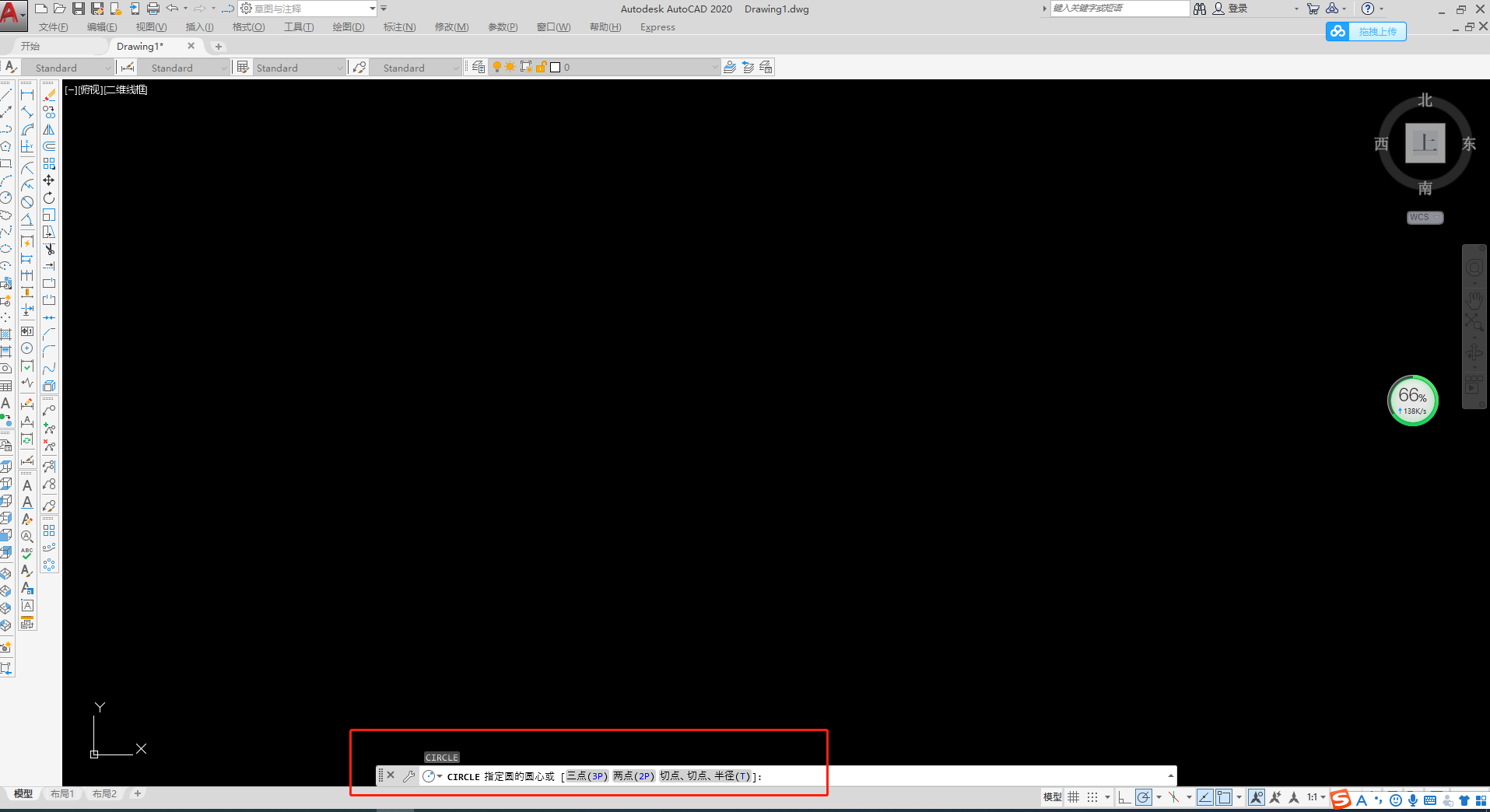Open the 文件(F) menu
This screenshot has width=1490, height=812.
coord(54,27)
